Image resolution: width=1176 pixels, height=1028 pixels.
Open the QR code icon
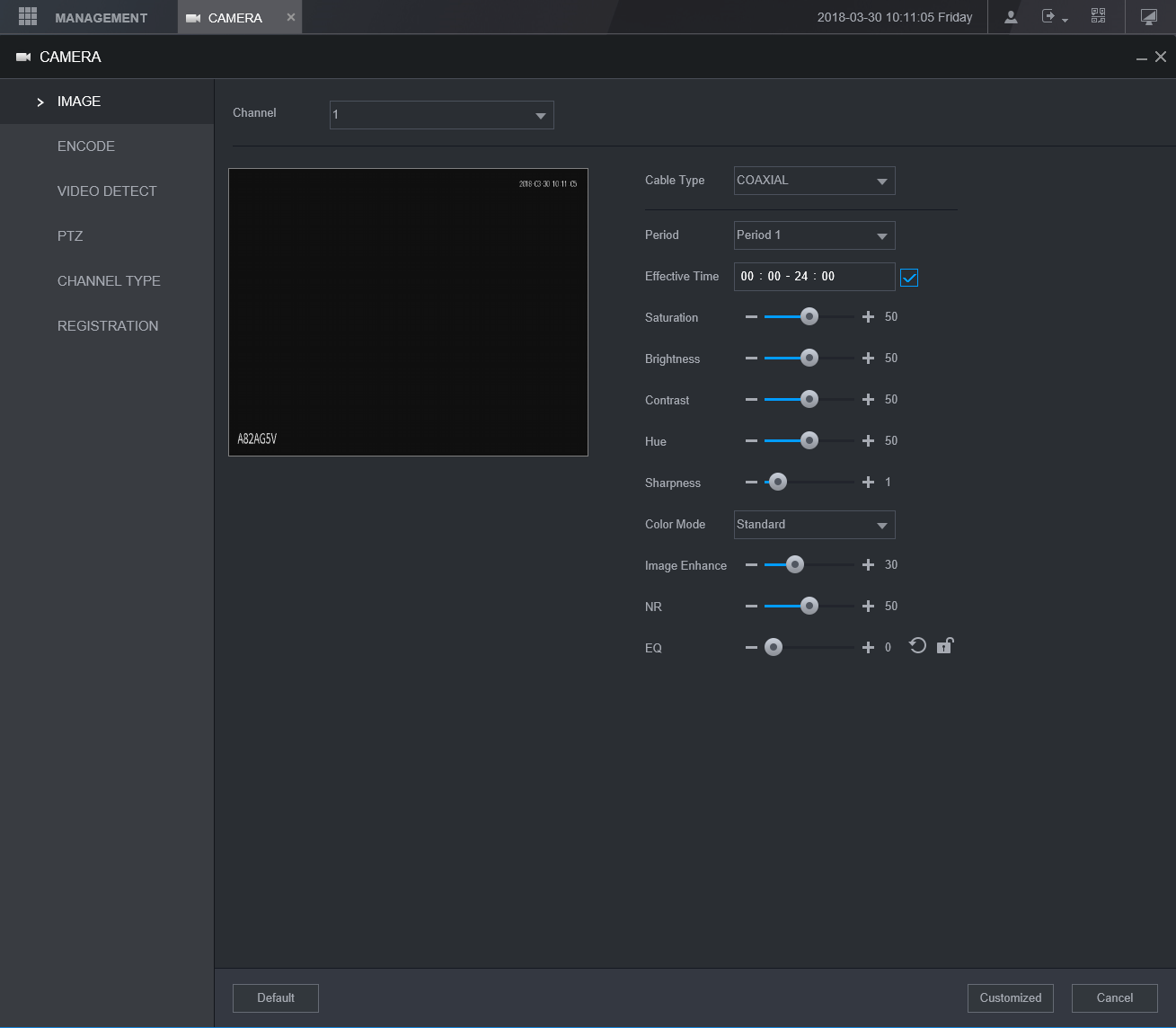[x=1098, y=16]
